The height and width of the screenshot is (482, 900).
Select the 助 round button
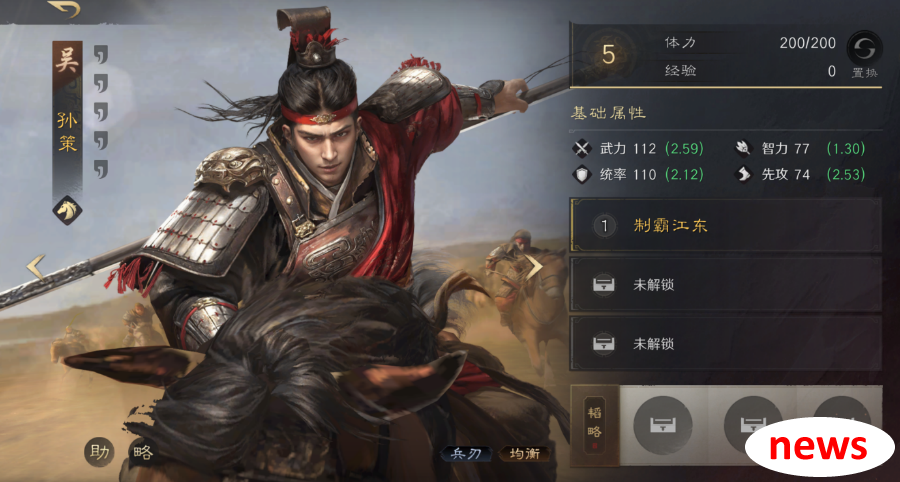tap(99, 452)
